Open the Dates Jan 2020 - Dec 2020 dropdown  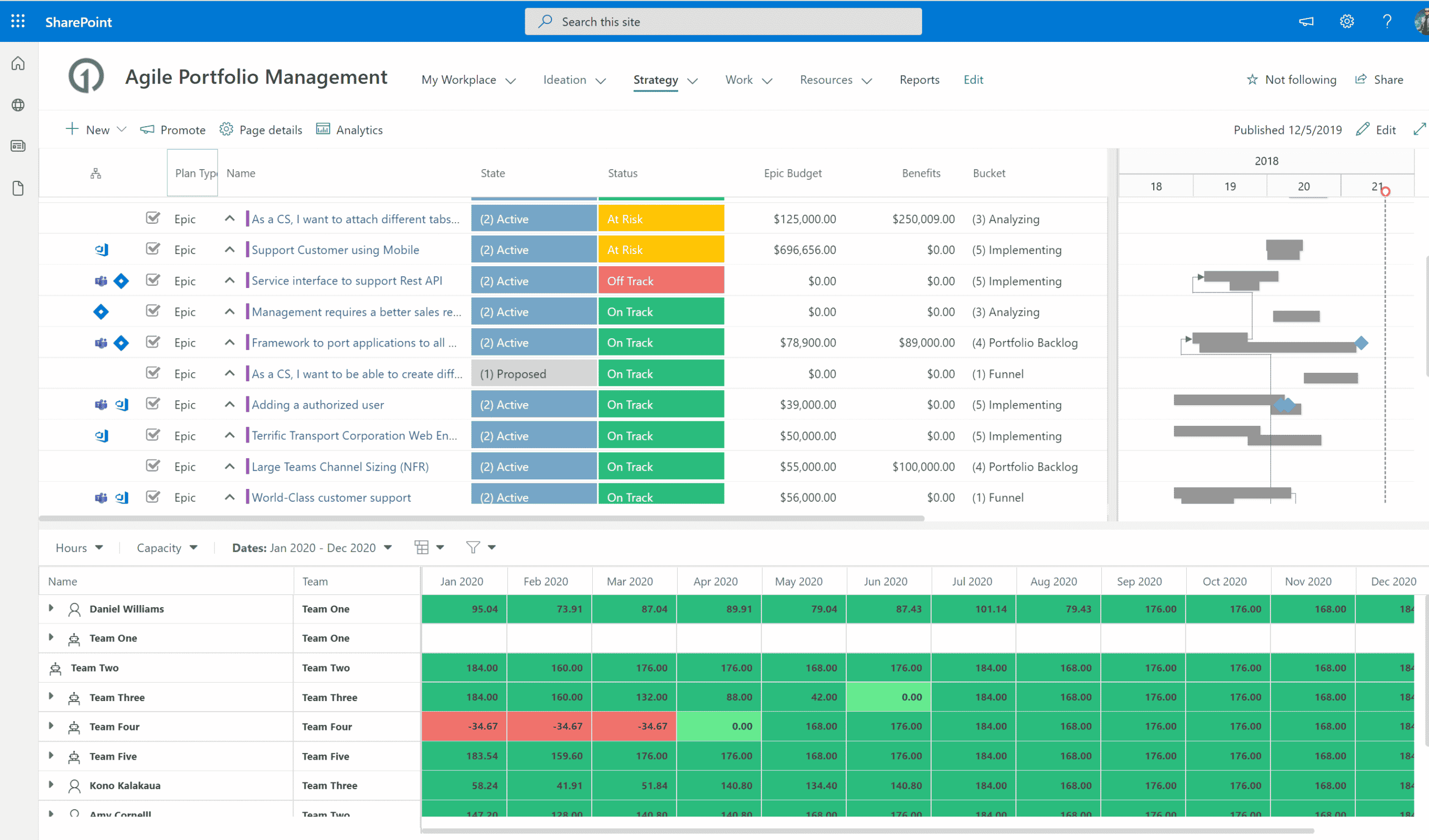pos(311,548)
